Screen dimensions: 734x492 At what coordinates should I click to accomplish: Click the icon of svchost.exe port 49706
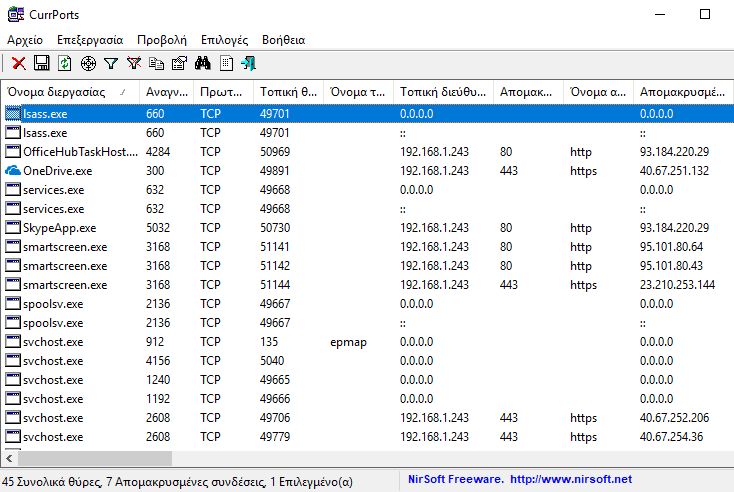(x=13, y=418)
